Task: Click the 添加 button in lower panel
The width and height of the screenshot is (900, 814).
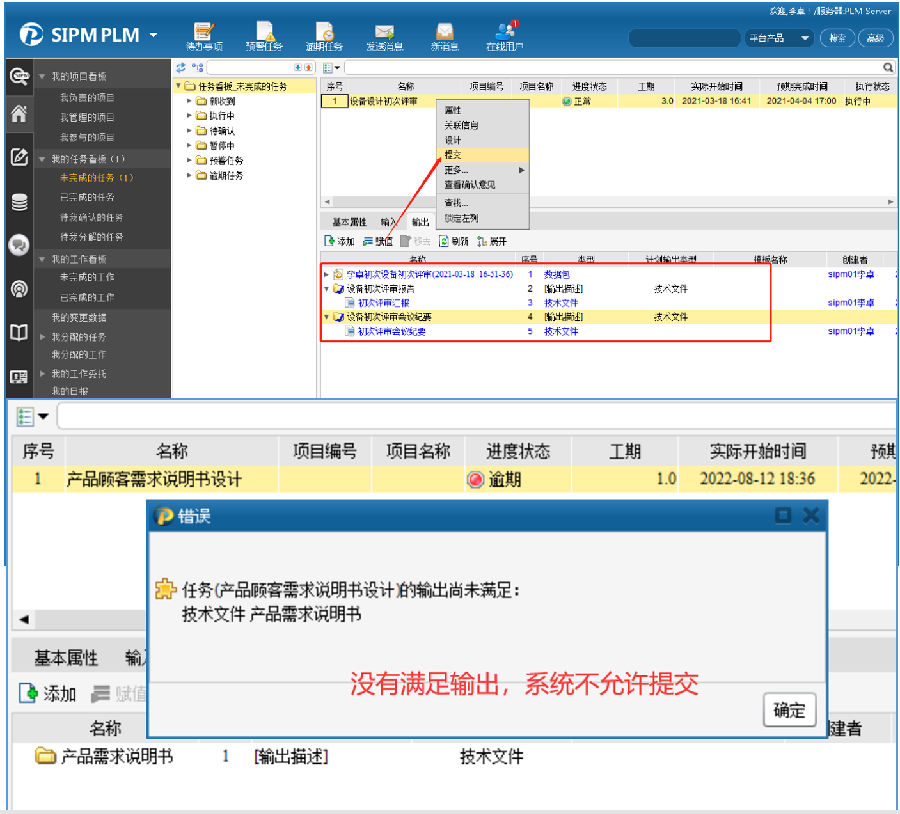Action: 48,694
